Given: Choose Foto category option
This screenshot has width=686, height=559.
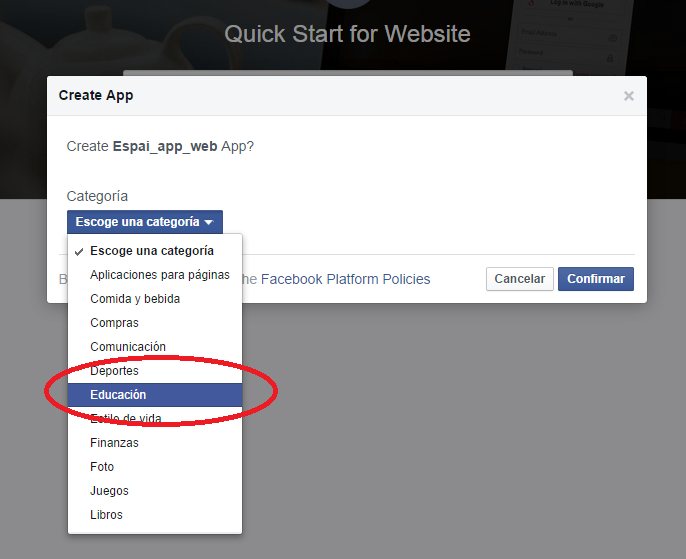Looking at the screenshot, I should 102,467.
